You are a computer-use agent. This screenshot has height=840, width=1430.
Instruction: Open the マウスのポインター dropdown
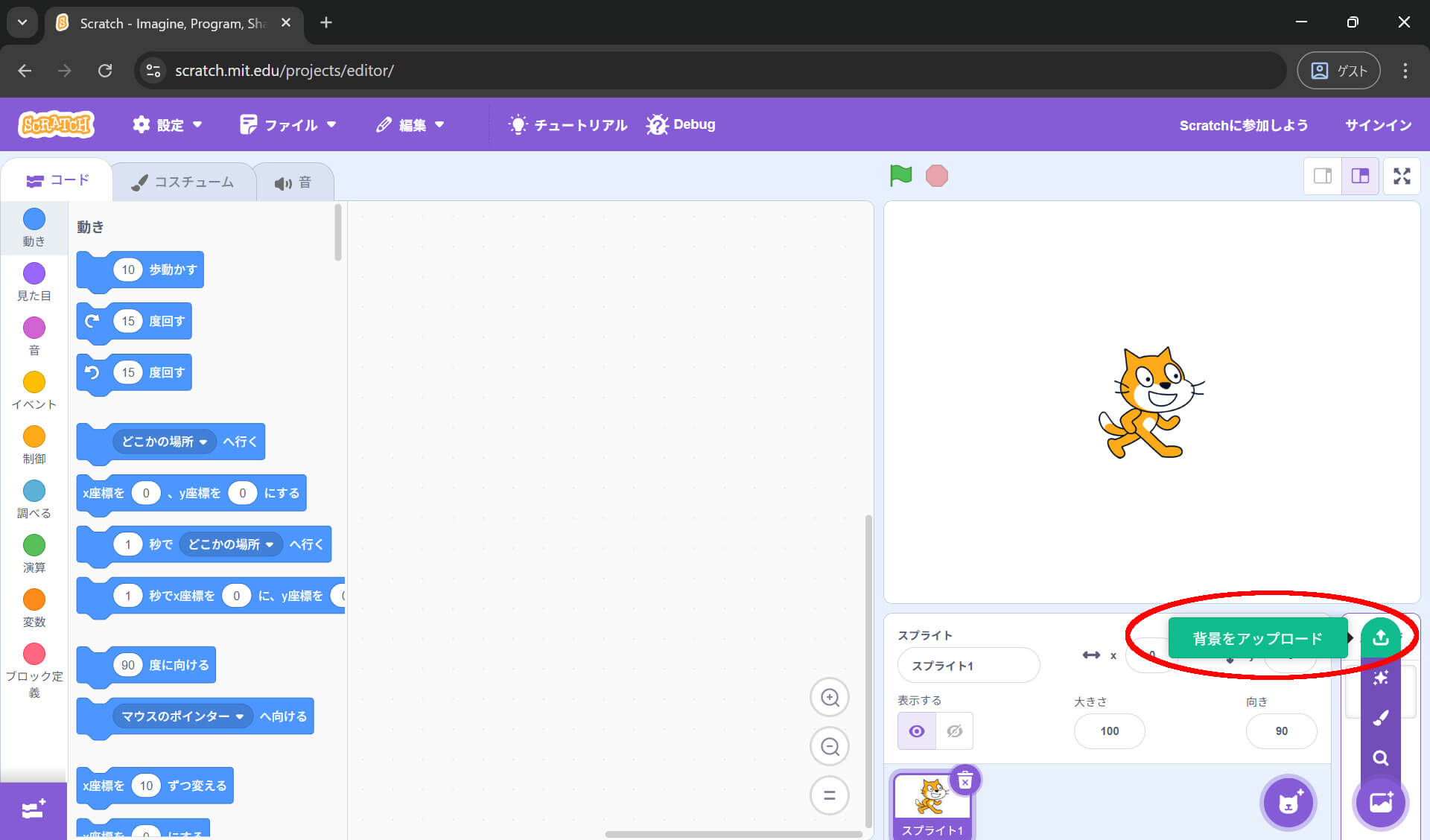tap(182, 716)
